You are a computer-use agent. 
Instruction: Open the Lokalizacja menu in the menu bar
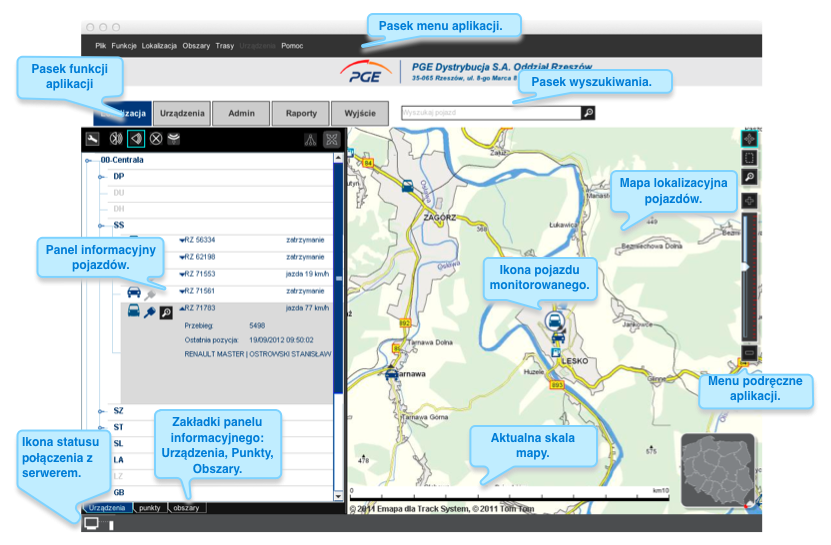click(159, 46)
